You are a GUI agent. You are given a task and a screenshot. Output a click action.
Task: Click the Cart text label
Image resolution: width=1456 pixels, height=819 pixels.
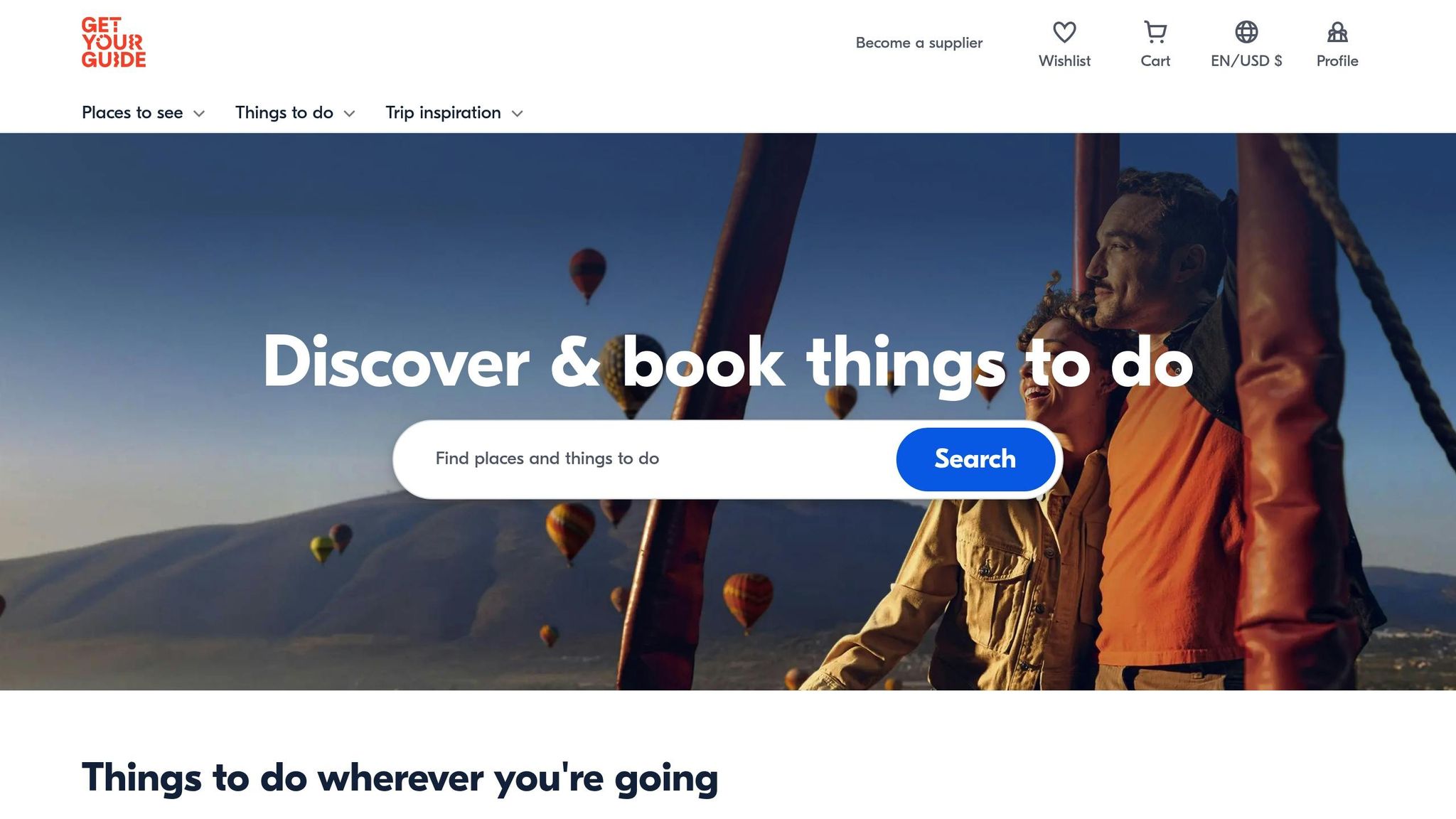point(1155,61)
